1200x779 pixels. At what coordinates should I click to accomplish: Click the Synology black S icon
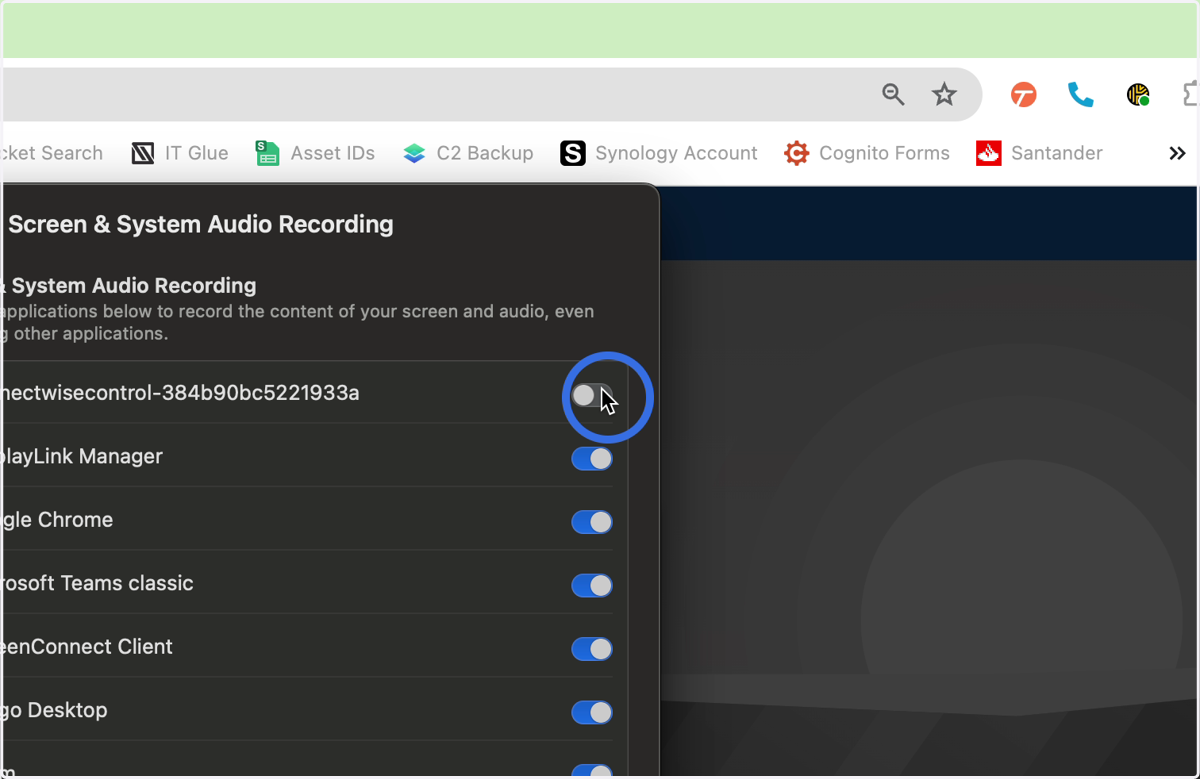pos(573,153)
